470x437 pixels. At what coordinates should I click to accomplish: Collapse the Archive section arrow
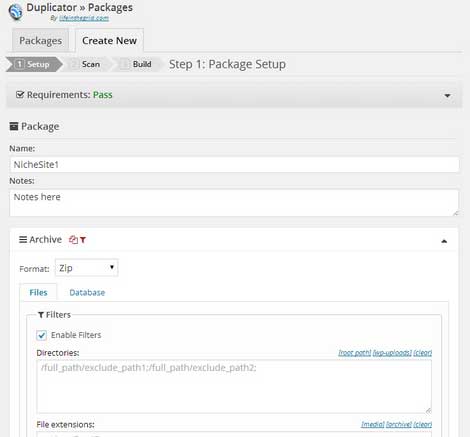tap(444, 241)
